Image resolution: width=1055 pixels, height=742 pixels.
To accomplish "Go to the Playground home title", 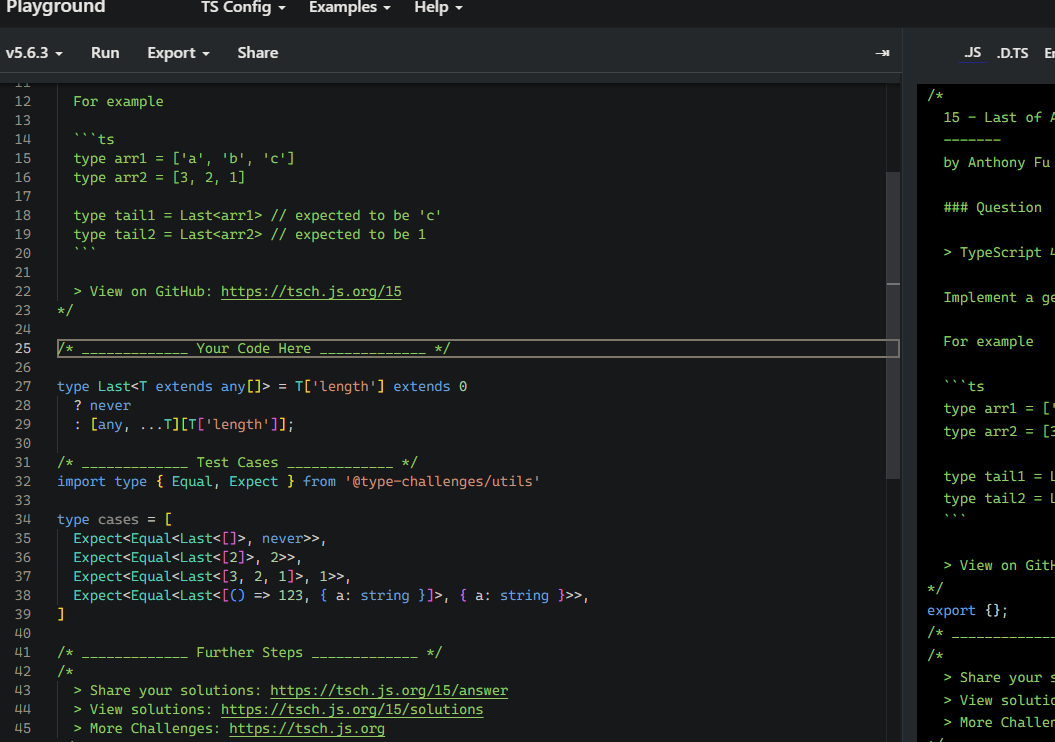I will click(x=56, y=7).
